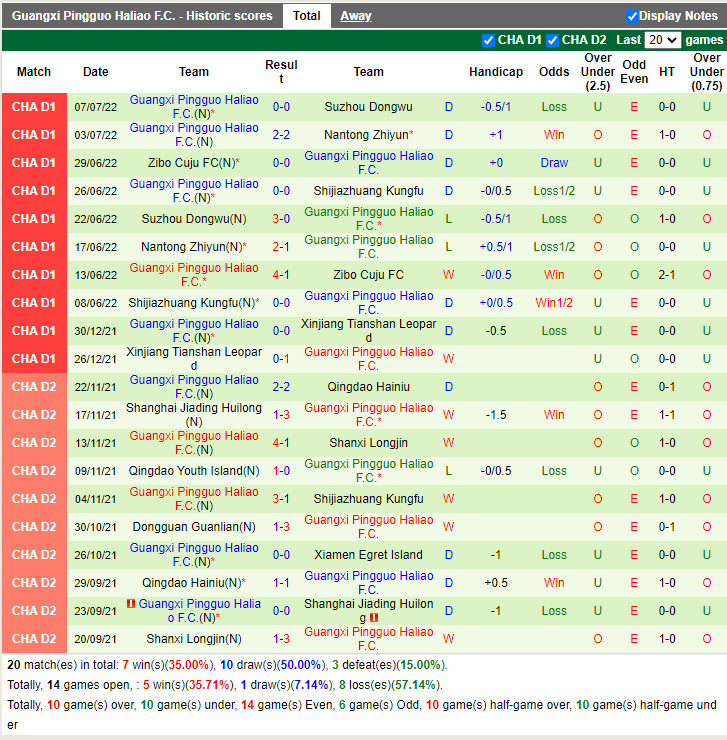Click the 1-1 score on 29/09/21
The image size is (727, 740).
pyautogui.click(x=281, y=583)
